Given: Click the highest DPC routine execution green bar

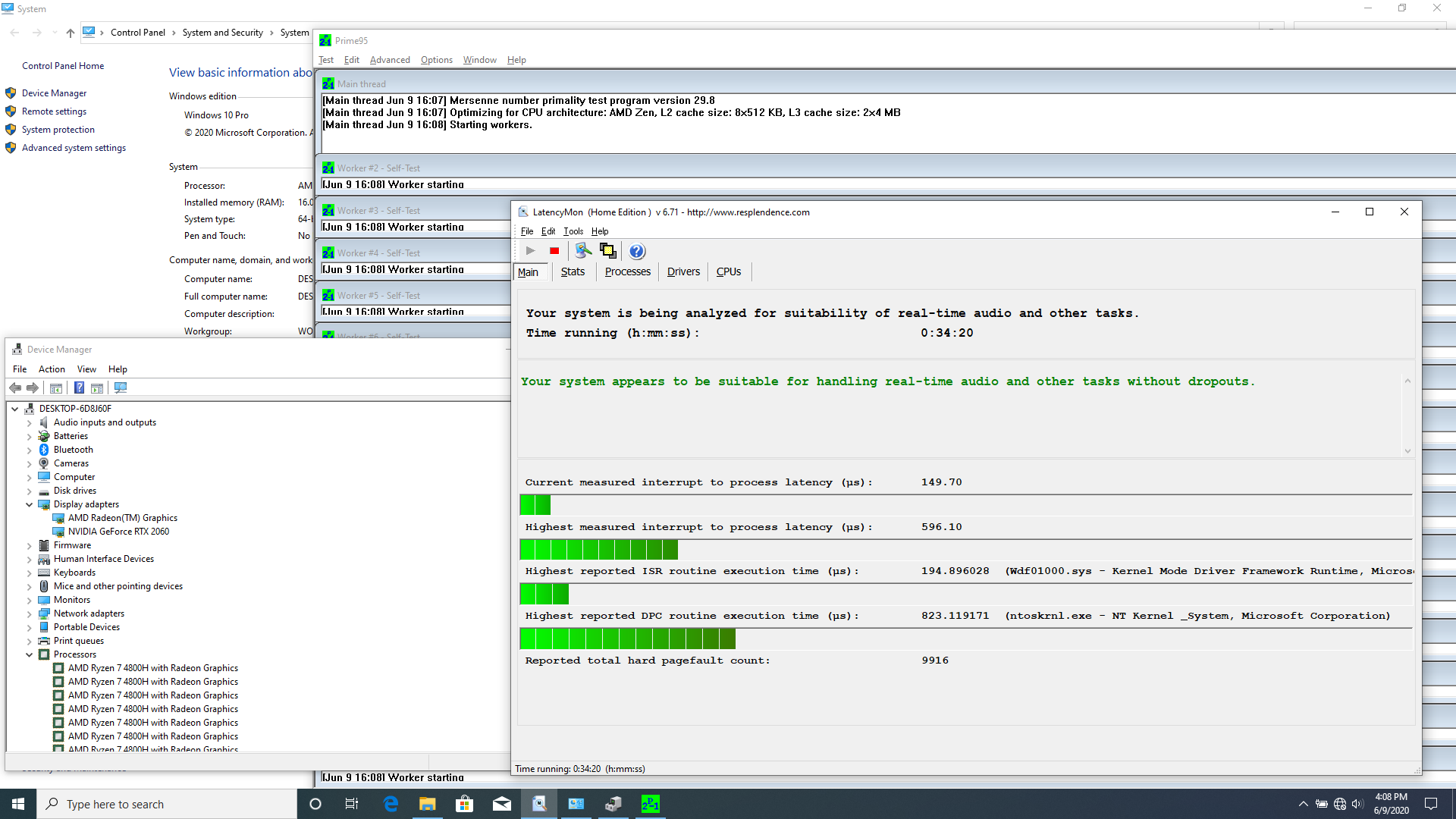Looking at the screenshot, I should click(x=627, y=639).
